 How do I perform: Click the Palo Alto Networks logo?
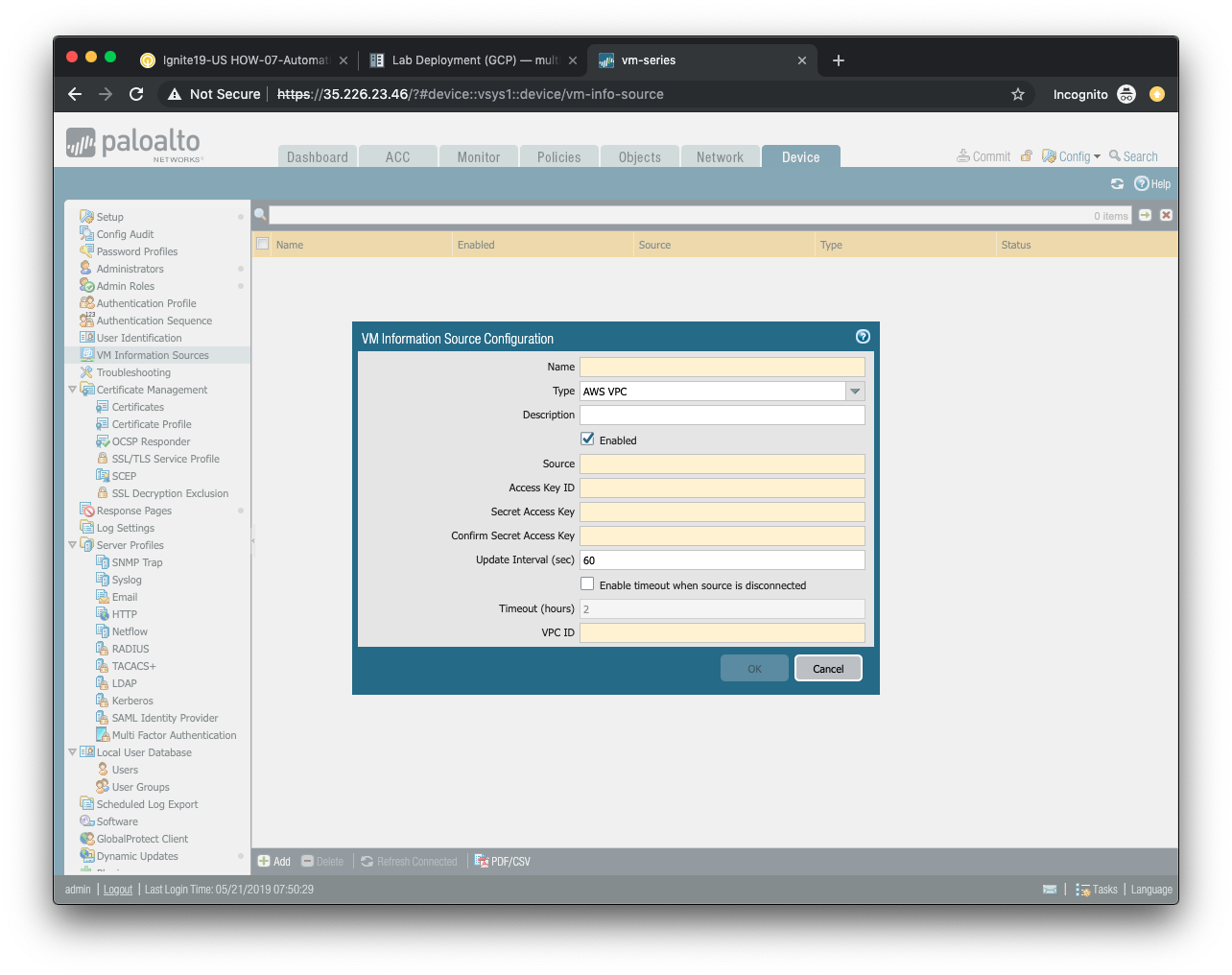coord(133,144)
